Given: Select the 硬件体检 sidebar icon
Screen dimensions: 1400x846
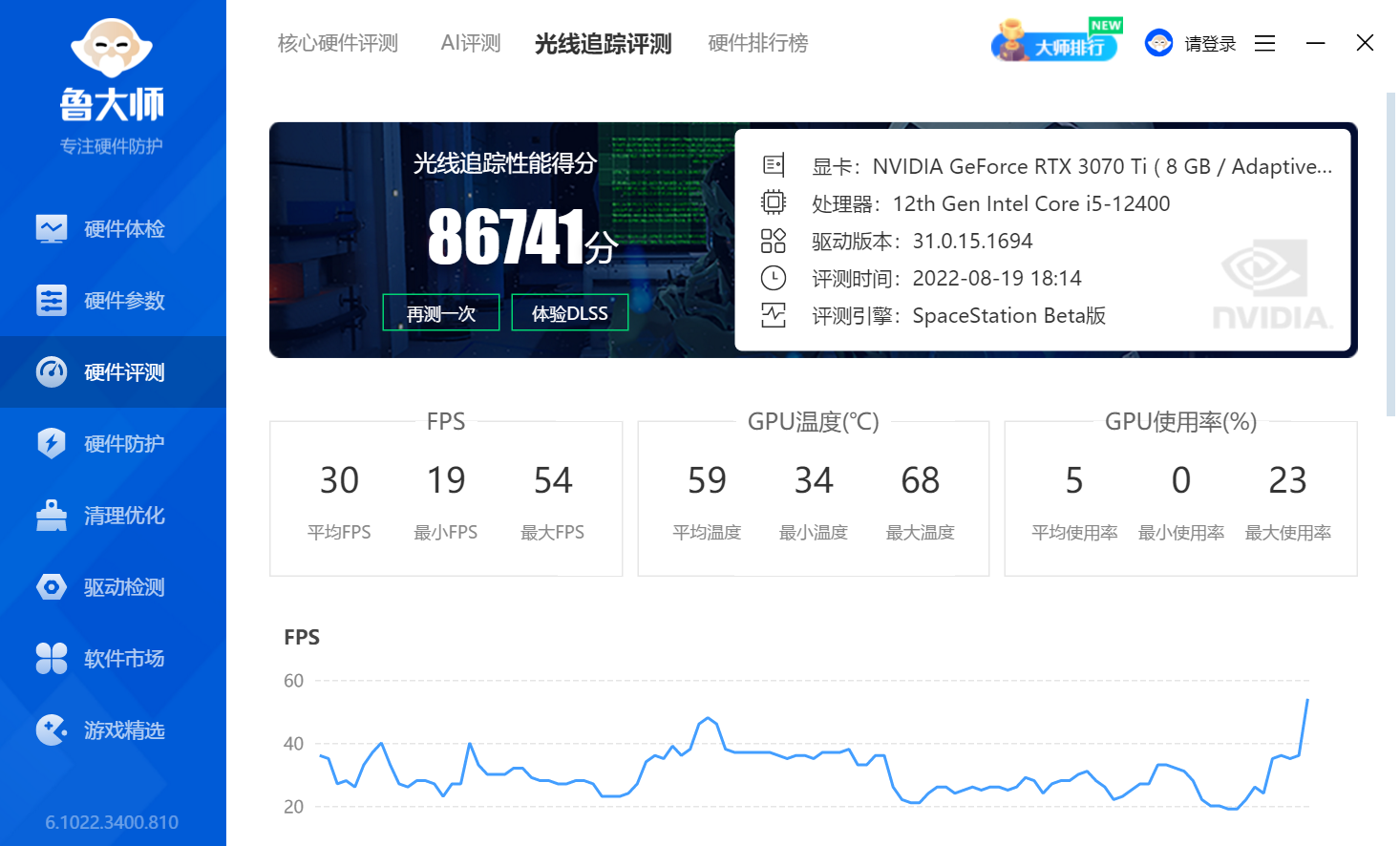Looking at the screenshot, I should pos(52,228).
